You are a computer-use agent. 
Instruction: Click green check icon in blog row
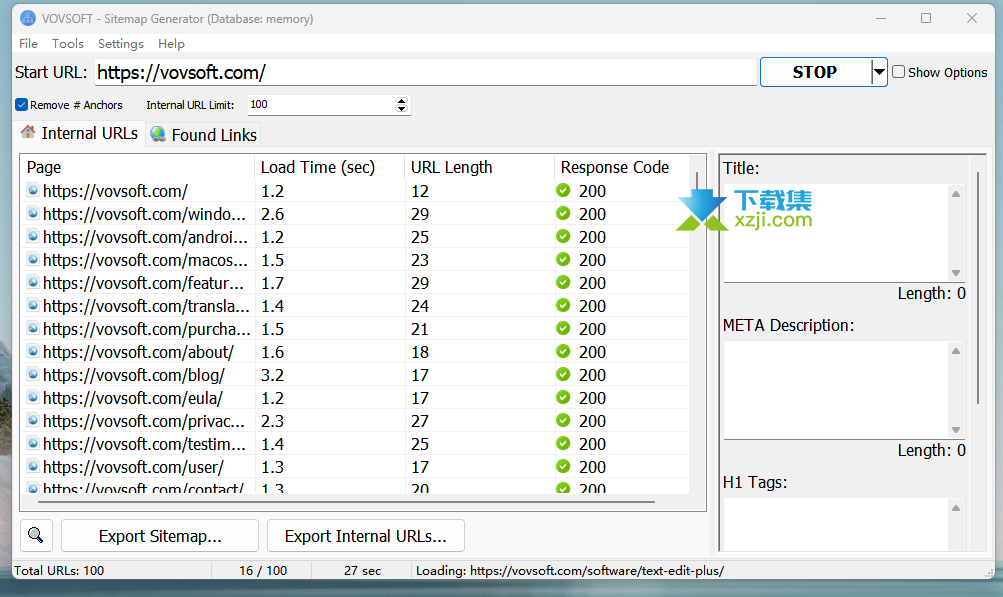coord(563,374)
